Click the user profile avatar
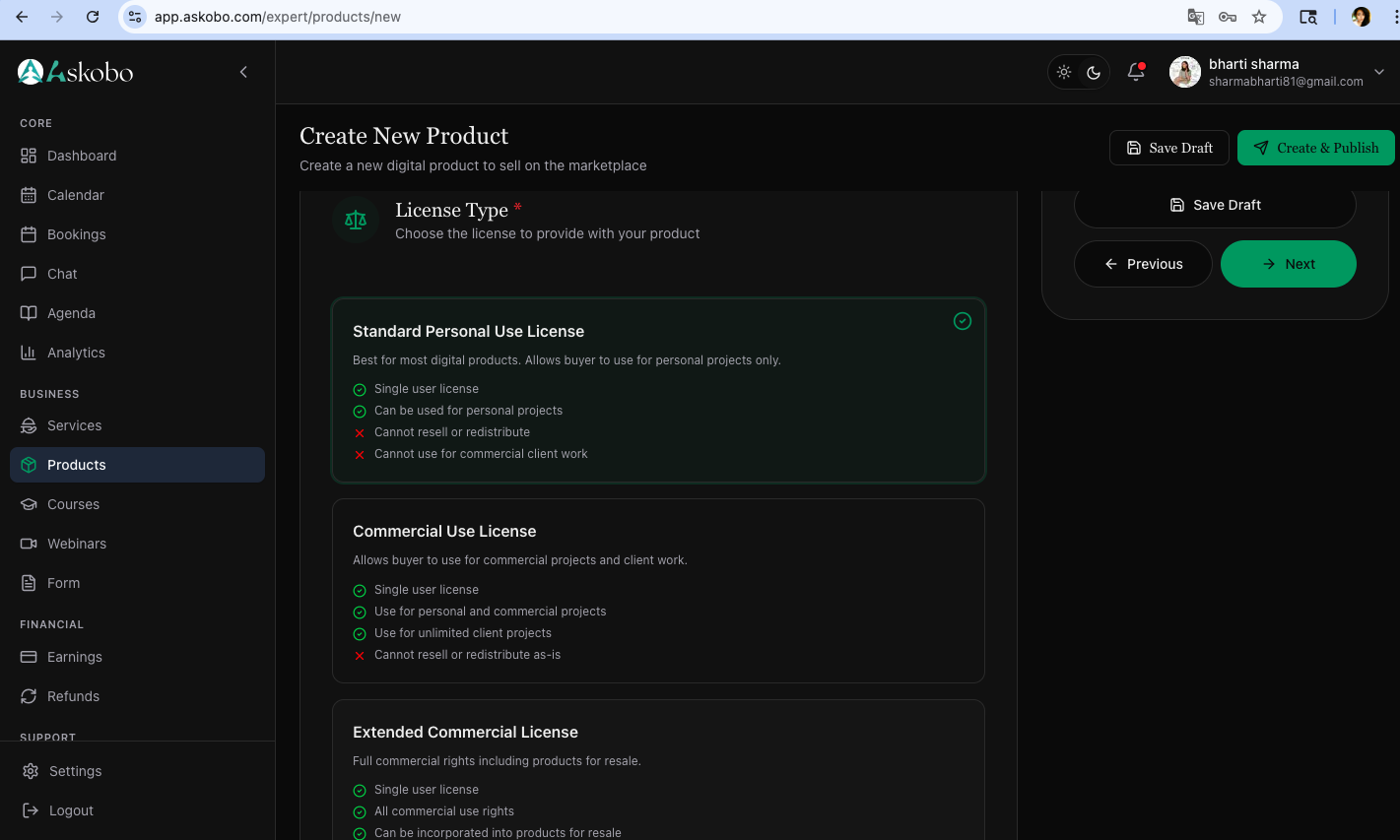 [1184, 72]
